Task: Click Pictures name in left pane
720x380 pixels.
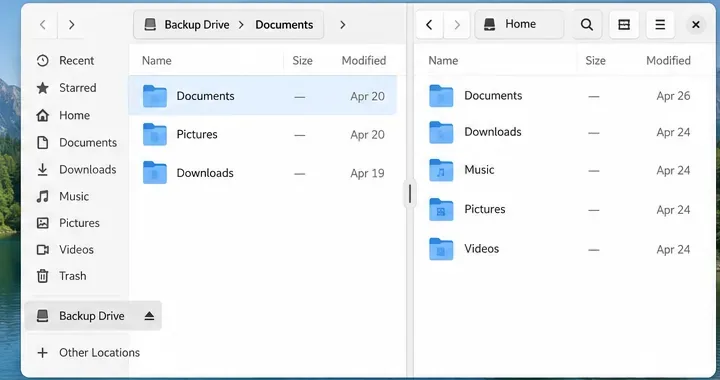Action: pyautogui.click(x=197, y=134)
